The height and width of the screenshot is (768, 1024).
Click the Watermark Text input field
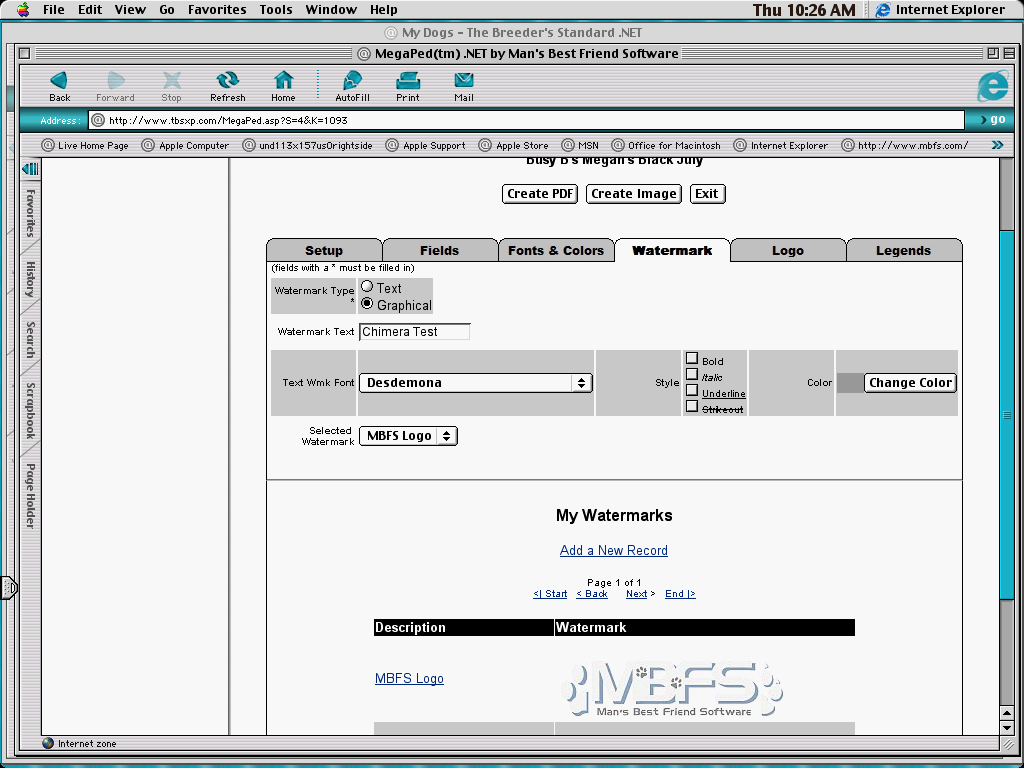(x=414, y=332)
